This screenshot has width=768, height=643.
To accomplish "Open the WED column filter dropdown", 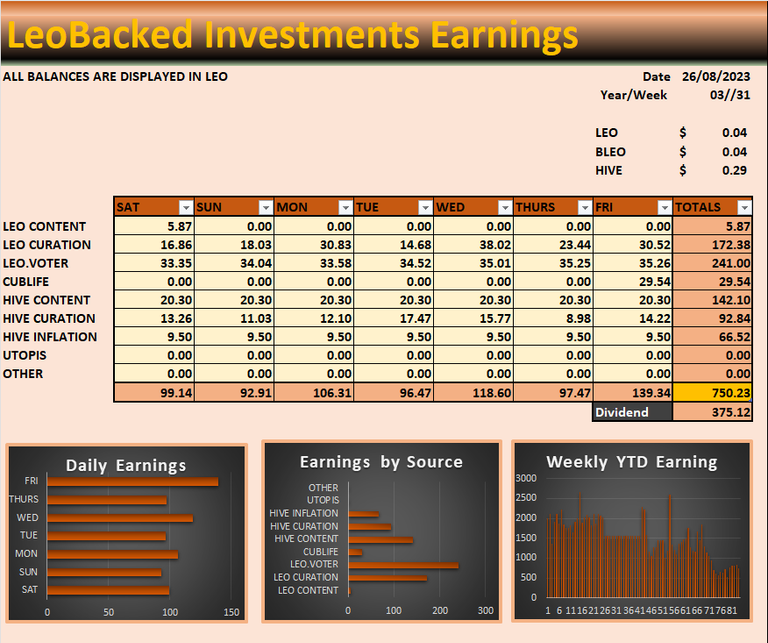I will 505,208.
